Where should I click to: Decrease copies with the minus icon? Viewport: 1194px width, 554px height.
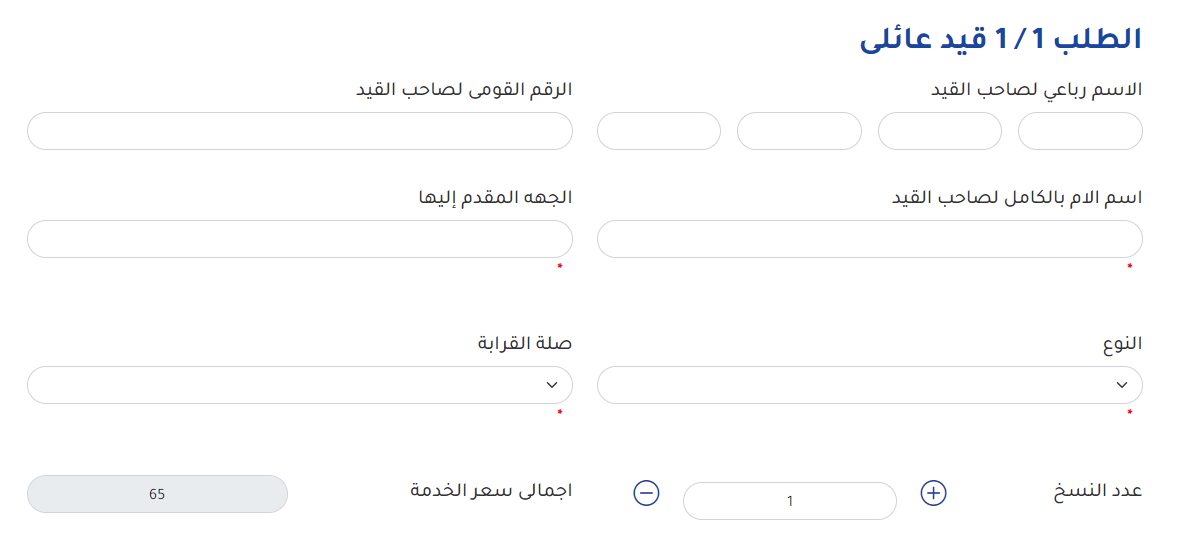(647, 493)
